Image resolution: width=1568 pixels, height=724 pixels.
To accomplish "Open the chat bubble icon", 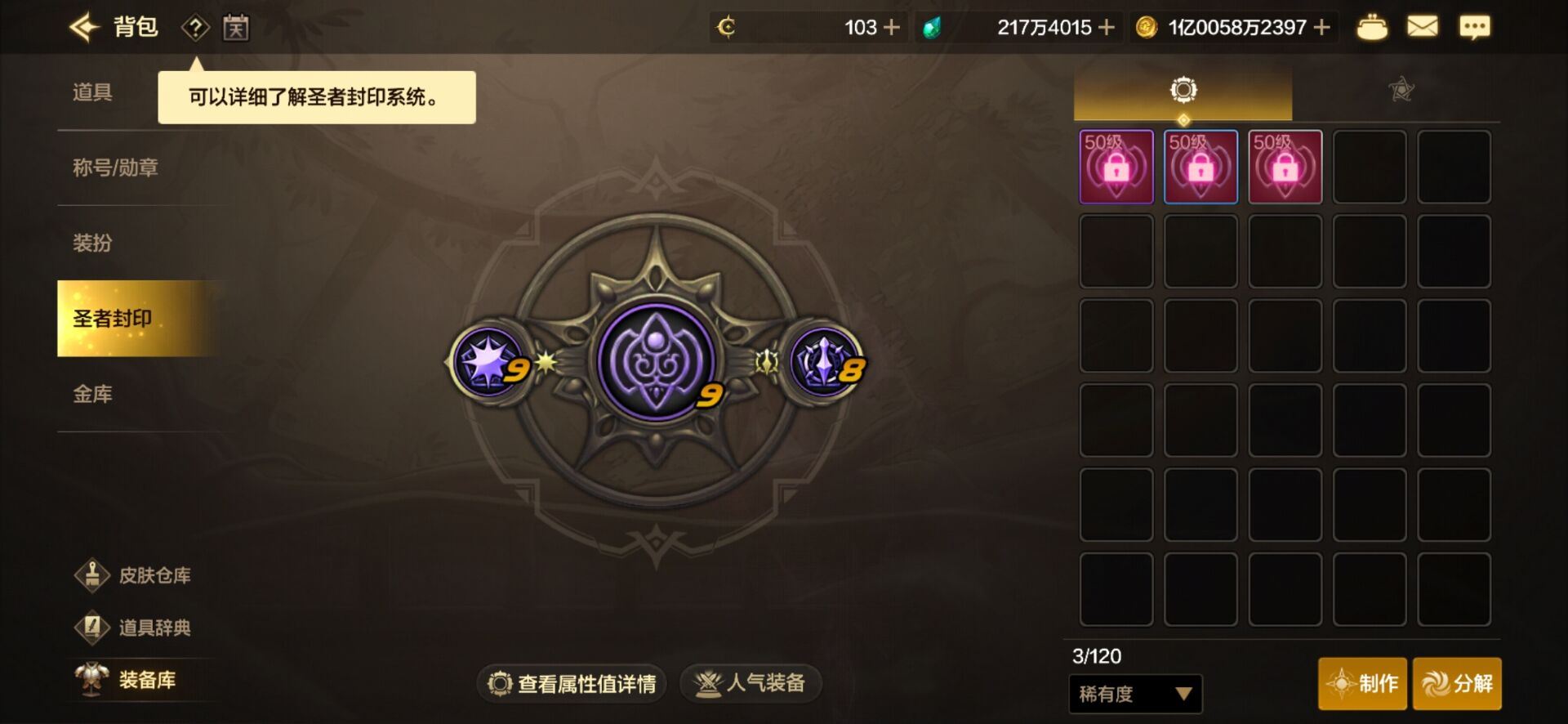I will [x=1474, y=28].
